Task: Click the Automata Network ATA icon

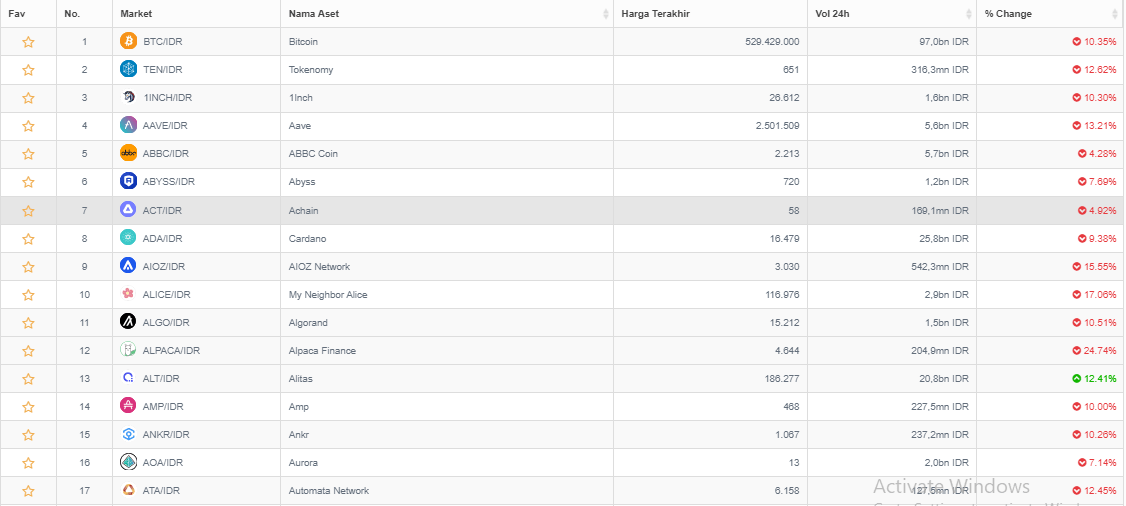Action: coord(128,490)
